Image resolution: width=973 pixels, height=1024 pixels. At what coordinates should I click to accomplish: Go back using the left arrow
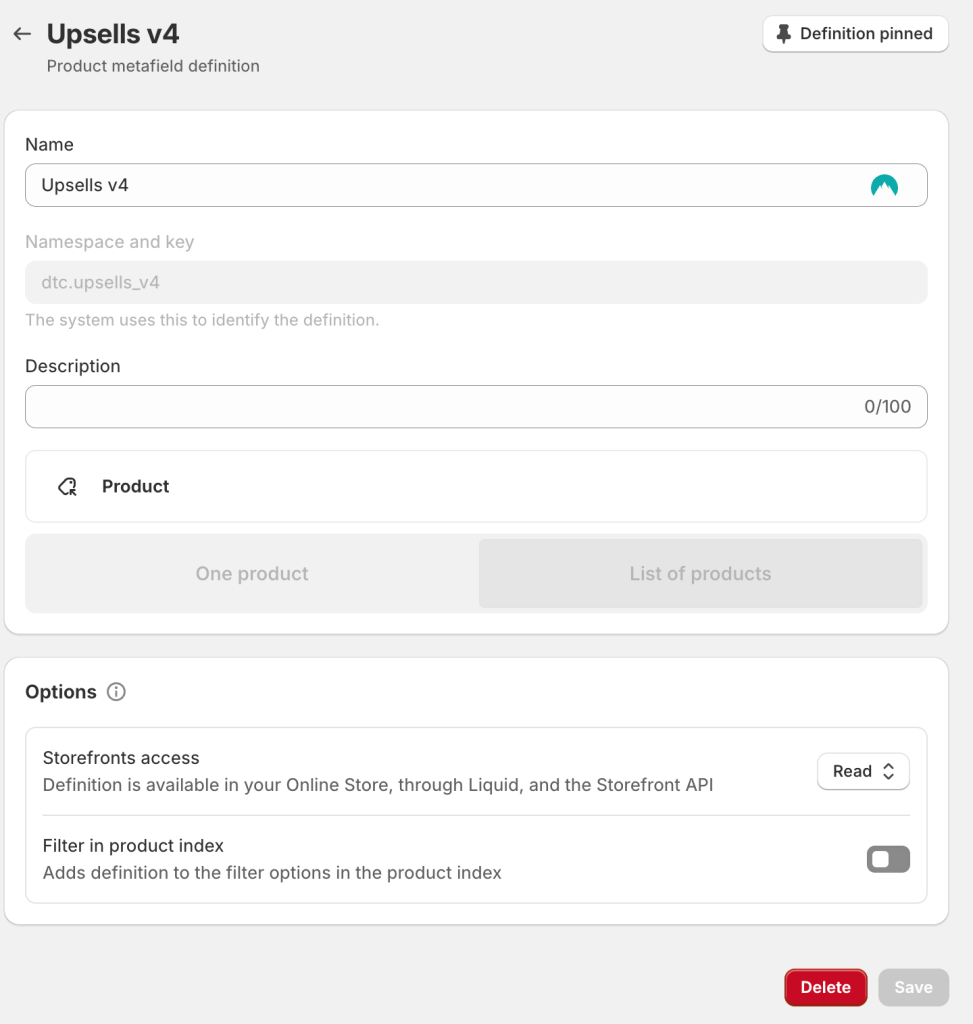coord(22,34)
